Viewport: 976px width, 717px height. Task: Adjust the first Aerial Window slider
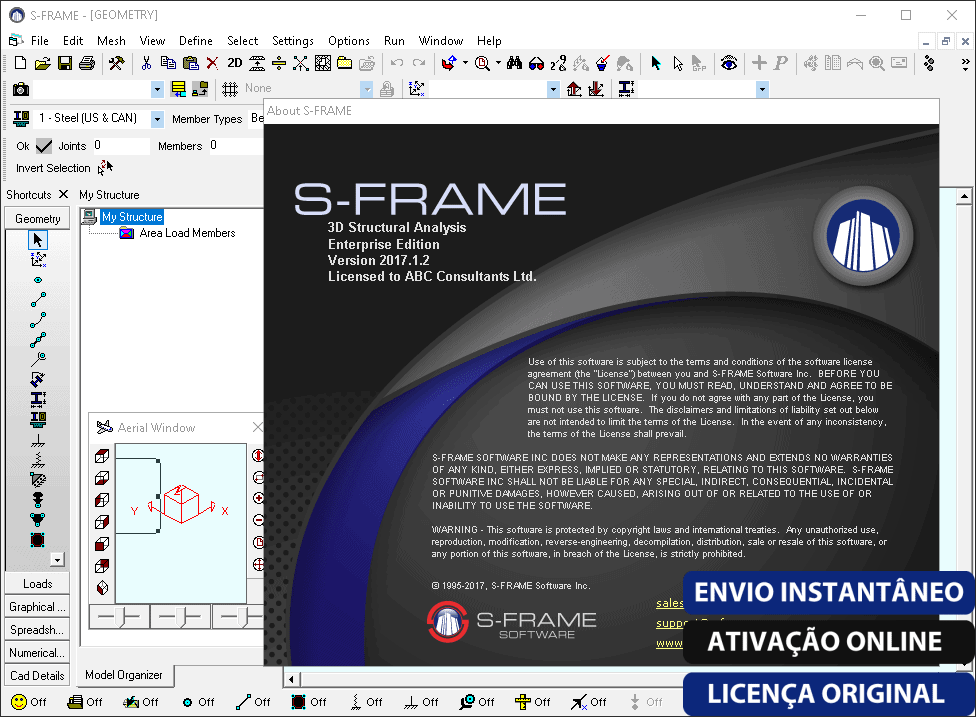point(120,617)
